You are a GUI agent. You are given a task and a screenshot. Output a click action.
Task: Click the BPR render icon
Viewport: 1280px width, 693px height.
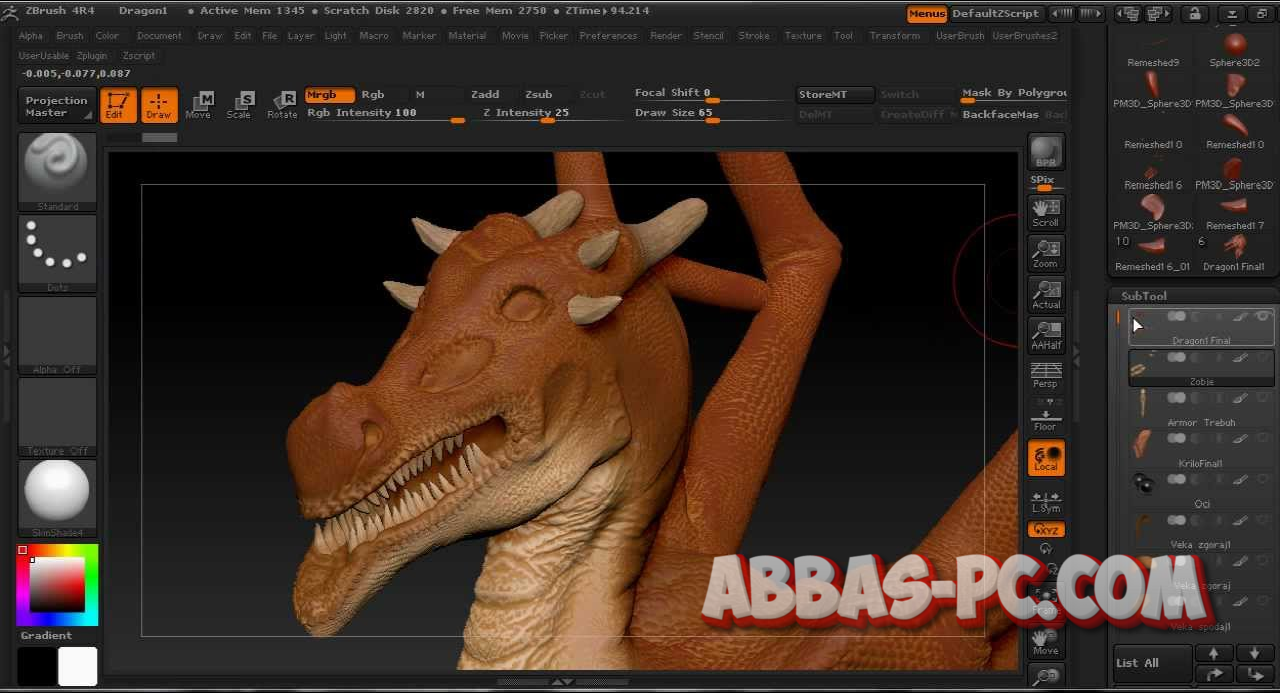click(x=1045, y=152)
